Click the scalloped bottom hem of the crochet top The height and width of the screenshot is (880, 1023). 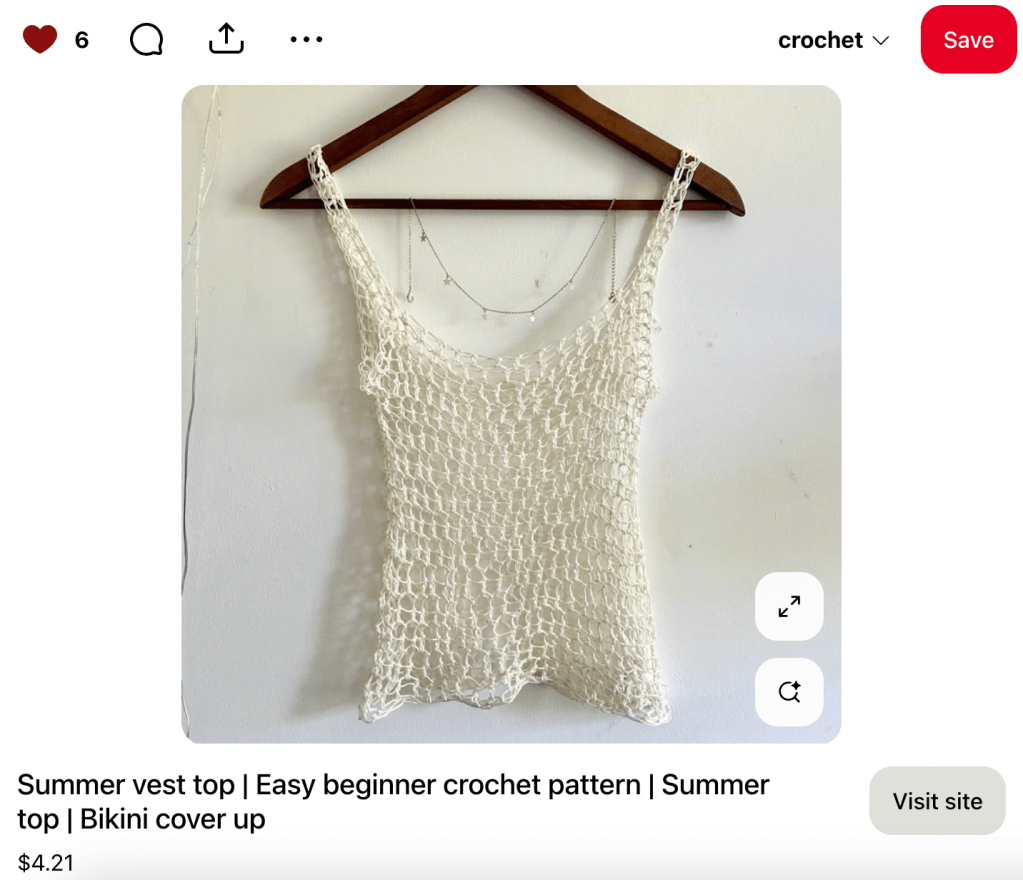coord(515,701)
